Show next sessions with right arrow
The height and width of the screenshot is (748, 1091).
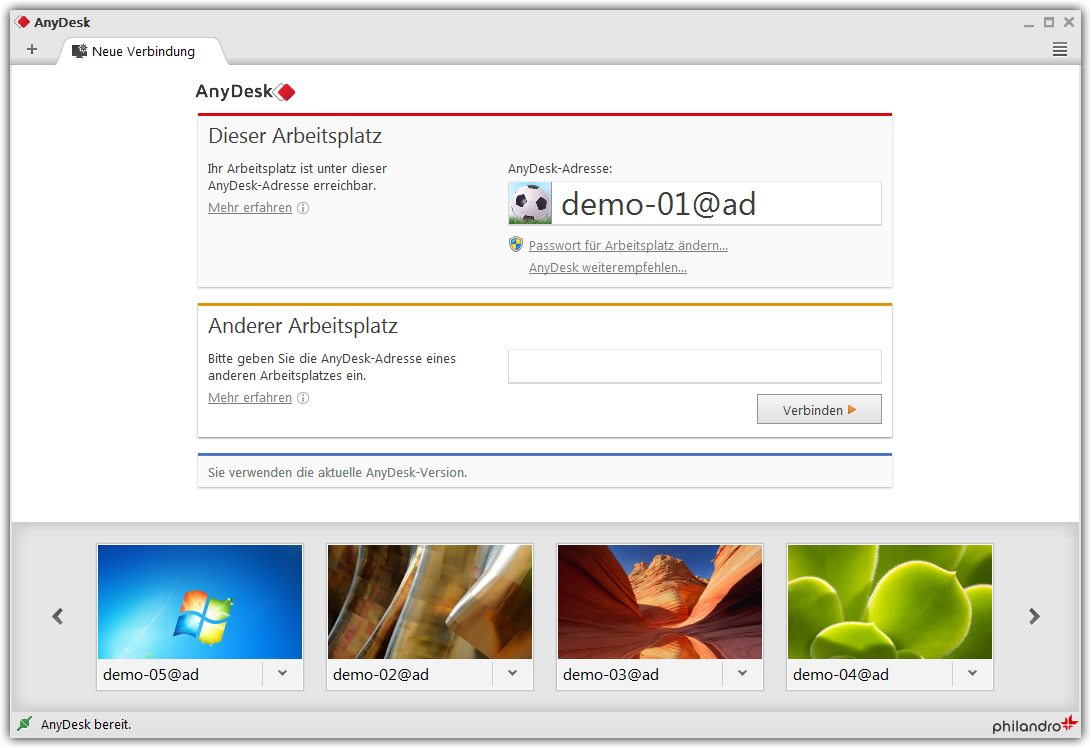tap(1034, 616)
